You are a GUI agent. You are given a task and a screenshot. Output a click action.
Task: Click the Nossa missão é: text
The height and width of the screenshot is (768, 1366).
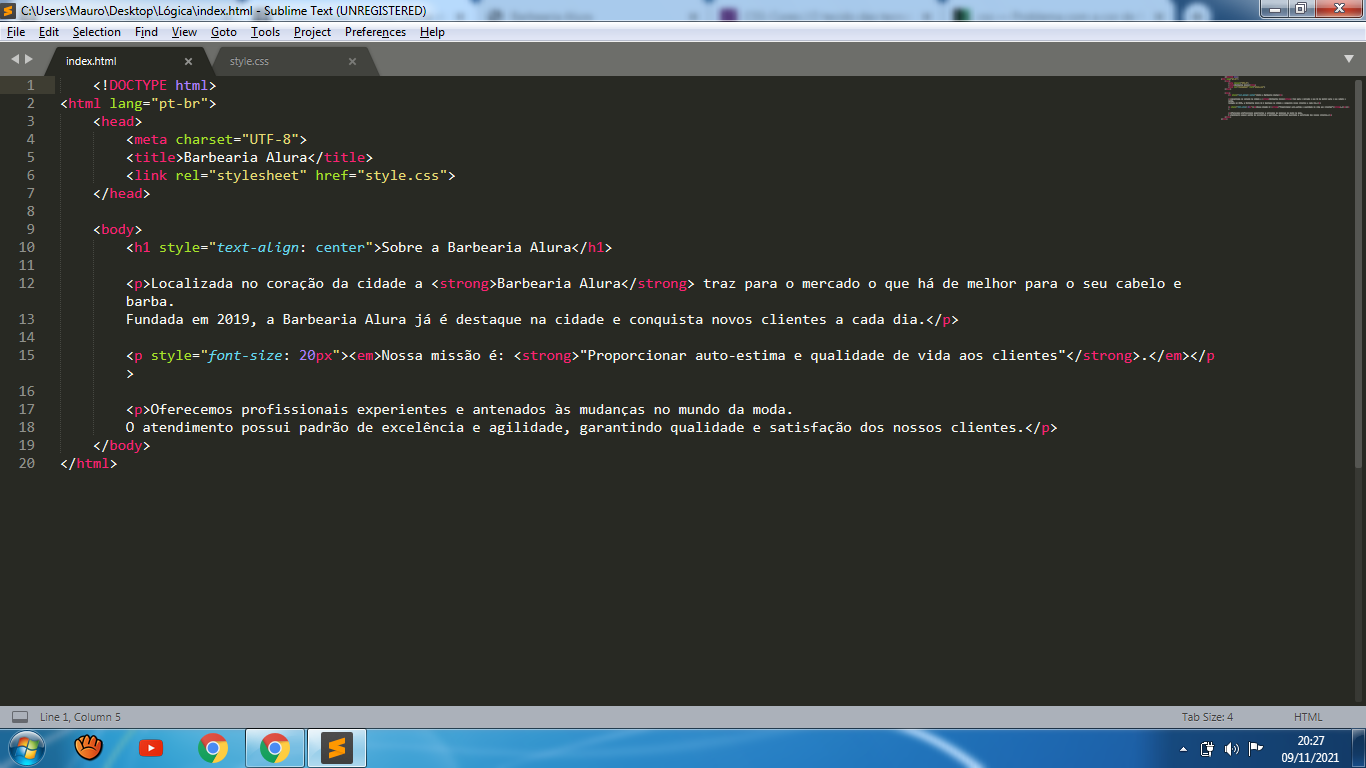click(x=444, y=355)
